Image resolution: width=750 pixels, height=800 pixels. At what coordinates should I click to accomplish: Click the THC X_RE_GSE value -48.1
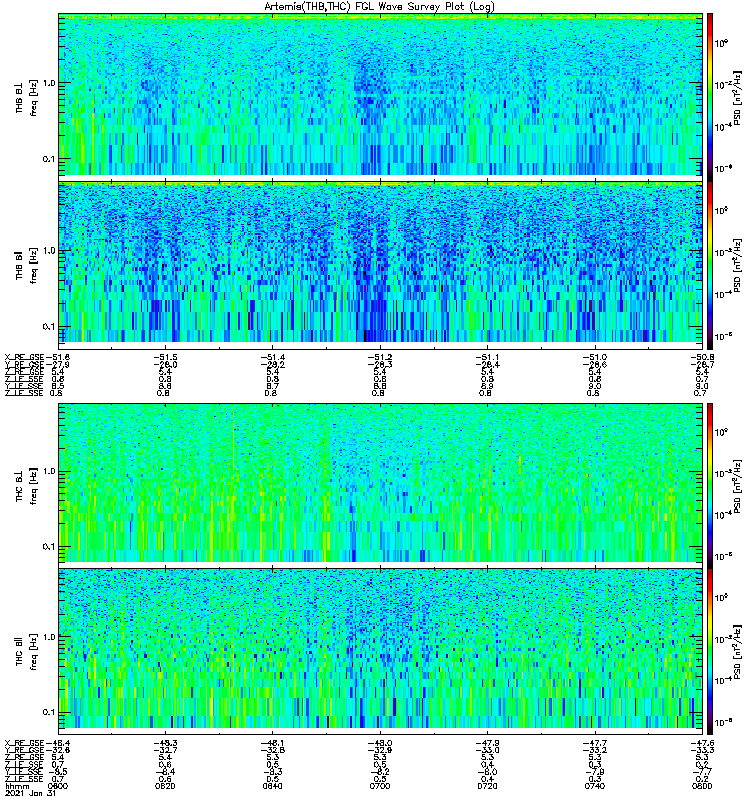pyautogui.click(x=272, y=743)
